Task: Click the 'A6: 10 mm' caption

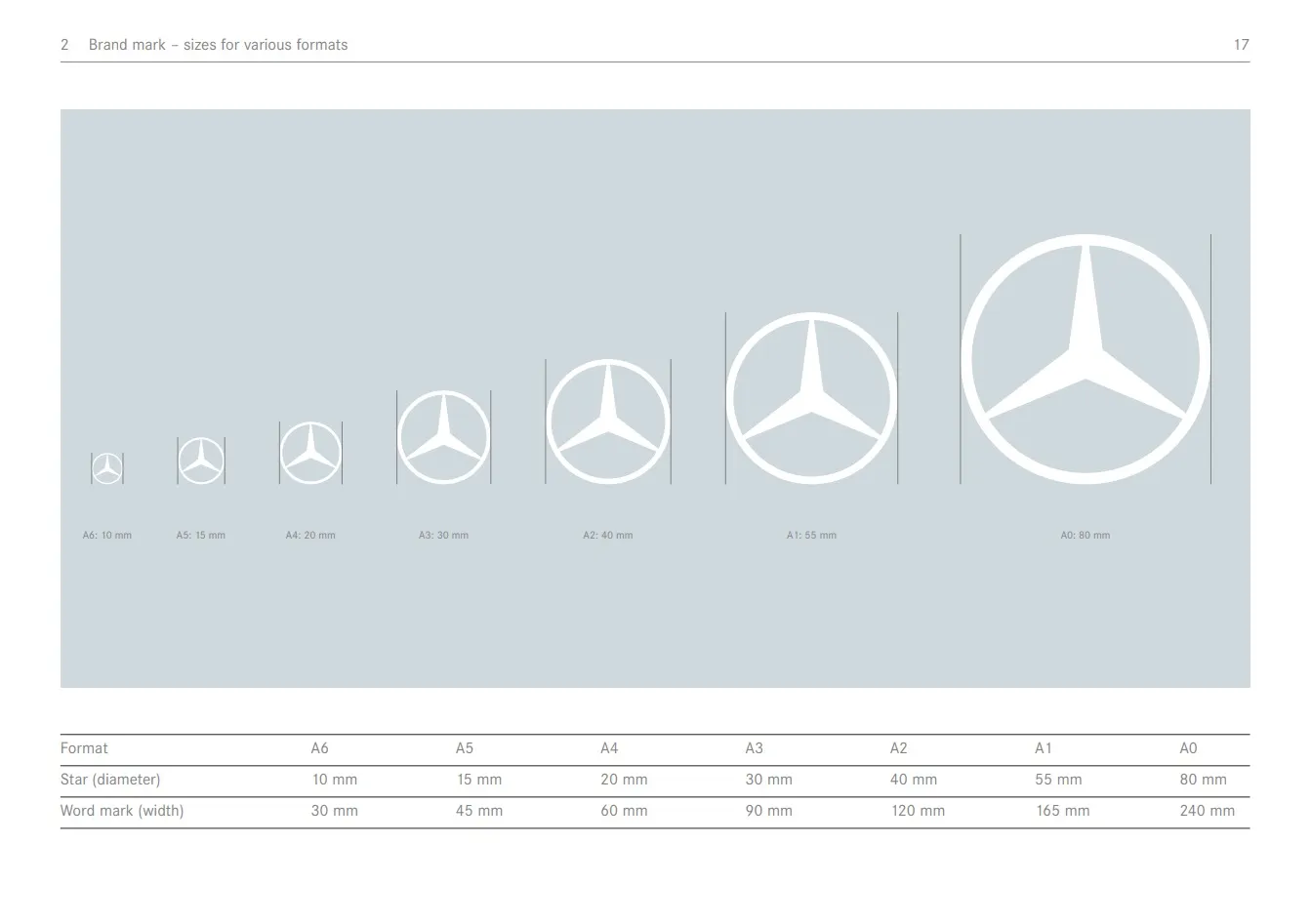Action: (x=107, y=536)
